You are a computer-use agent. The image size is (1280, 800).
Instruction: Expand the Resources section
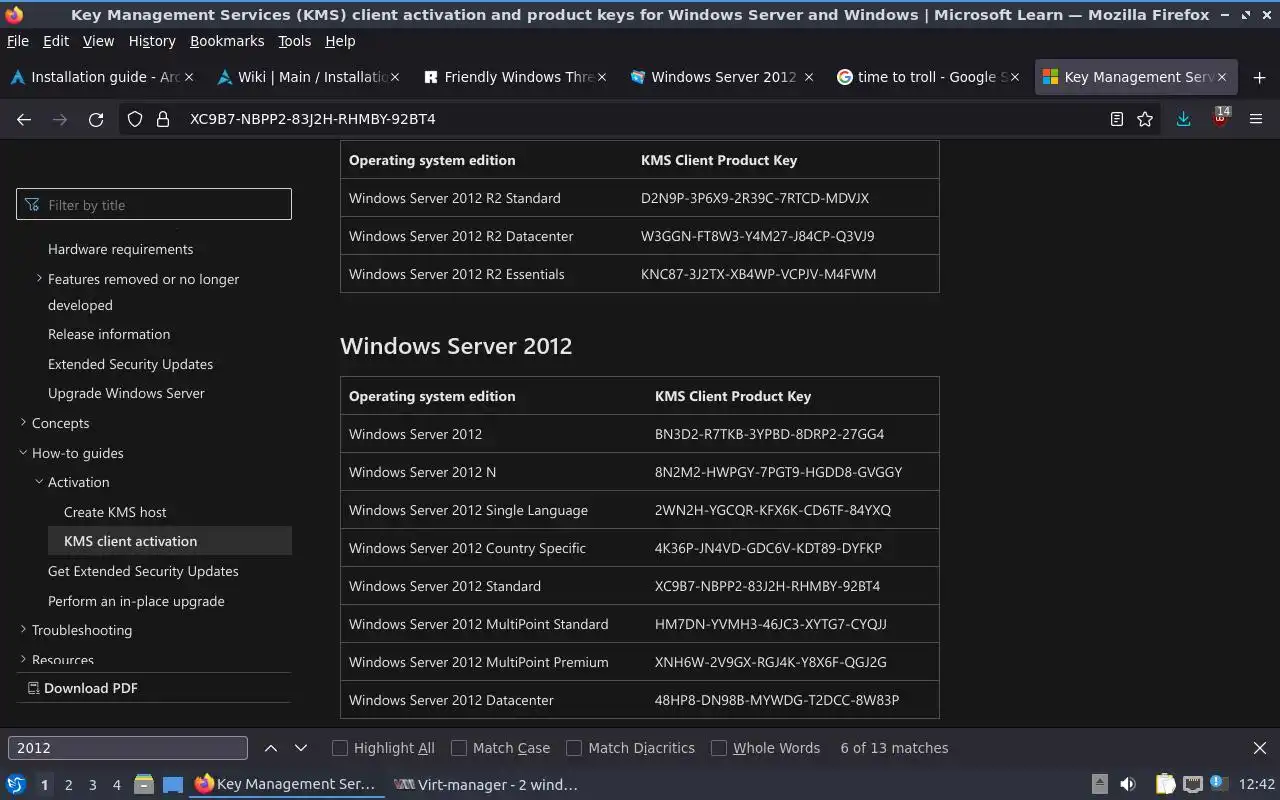(23, 660)
